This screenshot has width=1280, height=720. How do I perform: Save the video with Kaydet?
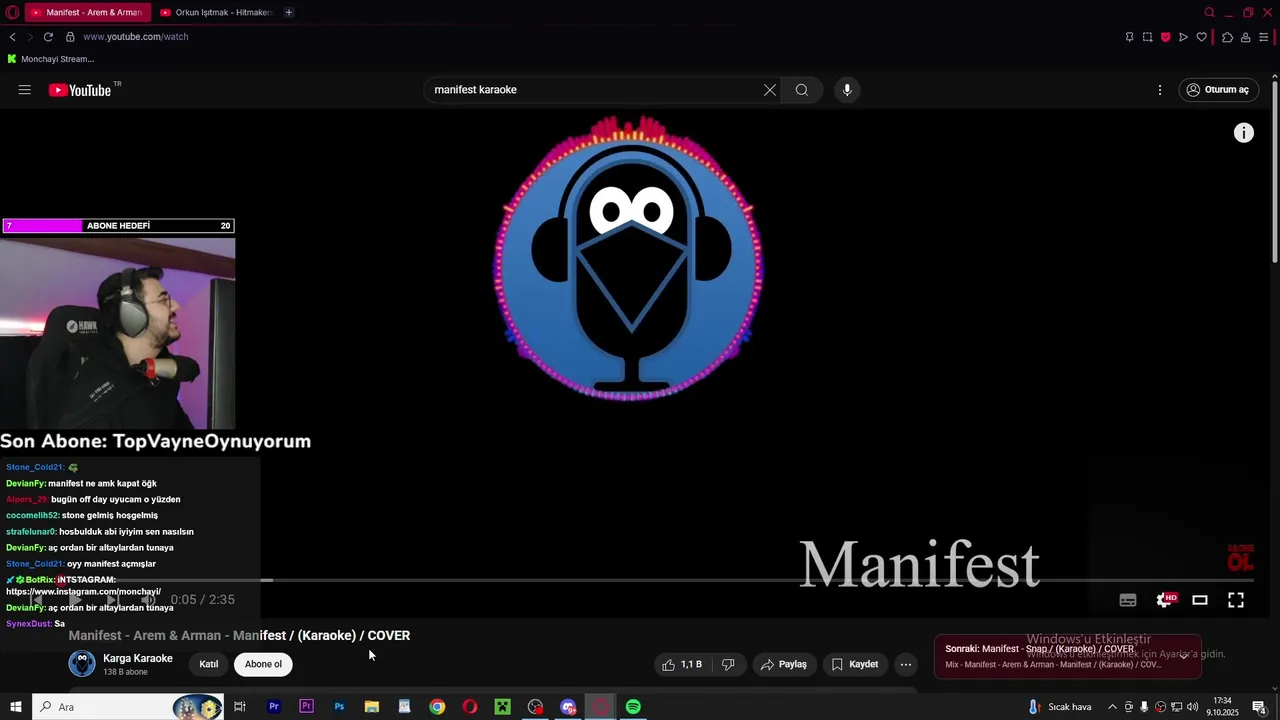[x=854, y=664]
